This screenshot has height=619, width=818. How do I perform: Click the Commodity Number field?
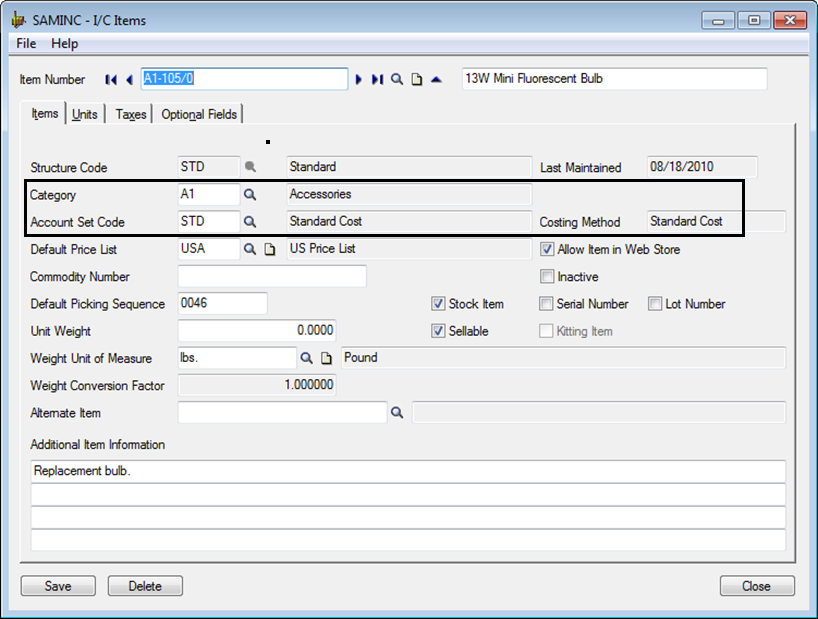coord(272,276)
